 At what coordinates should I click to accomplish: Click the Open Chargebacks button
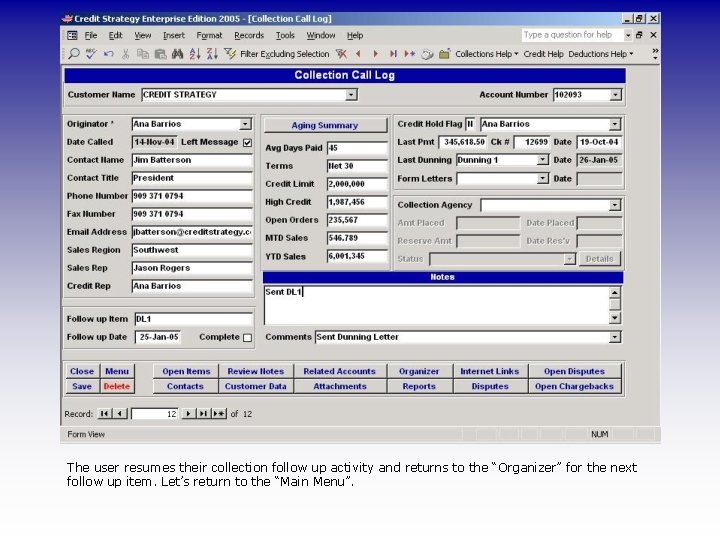coord(574,386)
